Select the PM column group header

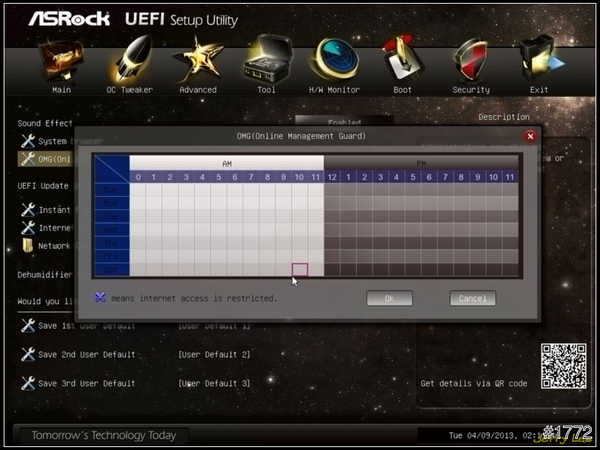click(421, 162)
